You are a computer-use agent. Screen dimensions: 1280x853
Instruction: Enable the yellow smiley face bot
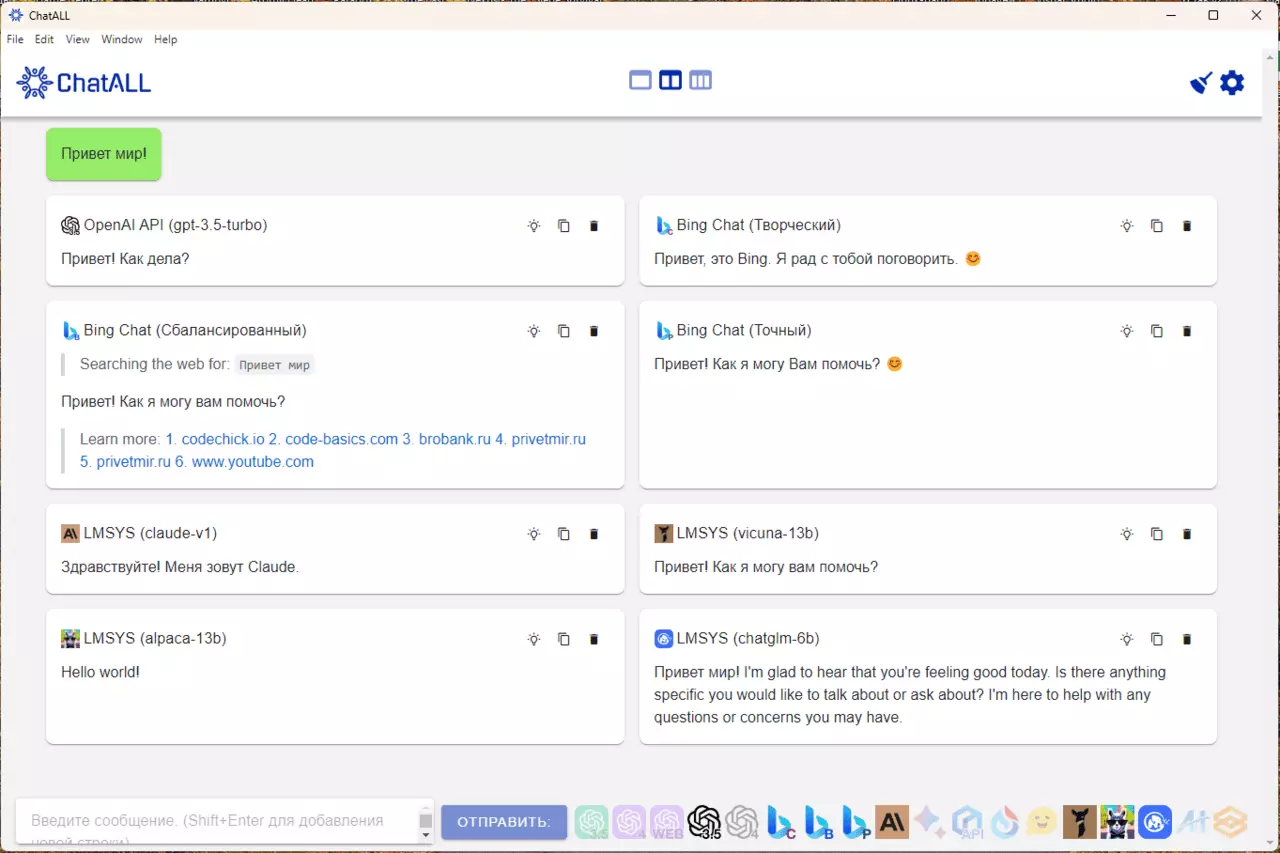tap(1042, 822)
